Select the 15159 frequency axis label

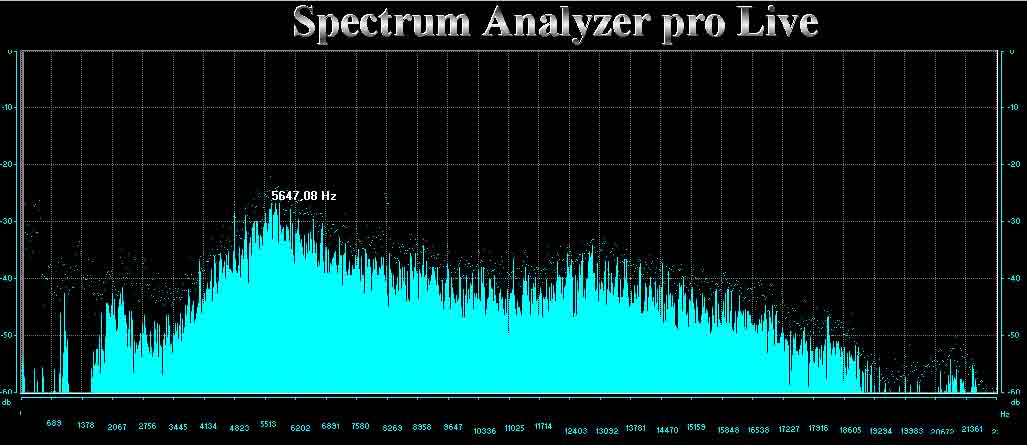[x=697, y=427]
